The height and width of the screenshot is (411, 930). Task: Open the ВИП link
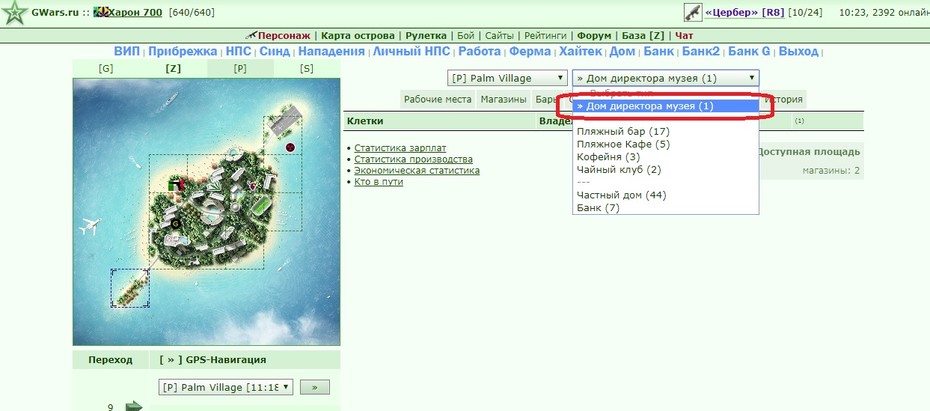pos(126,52)
